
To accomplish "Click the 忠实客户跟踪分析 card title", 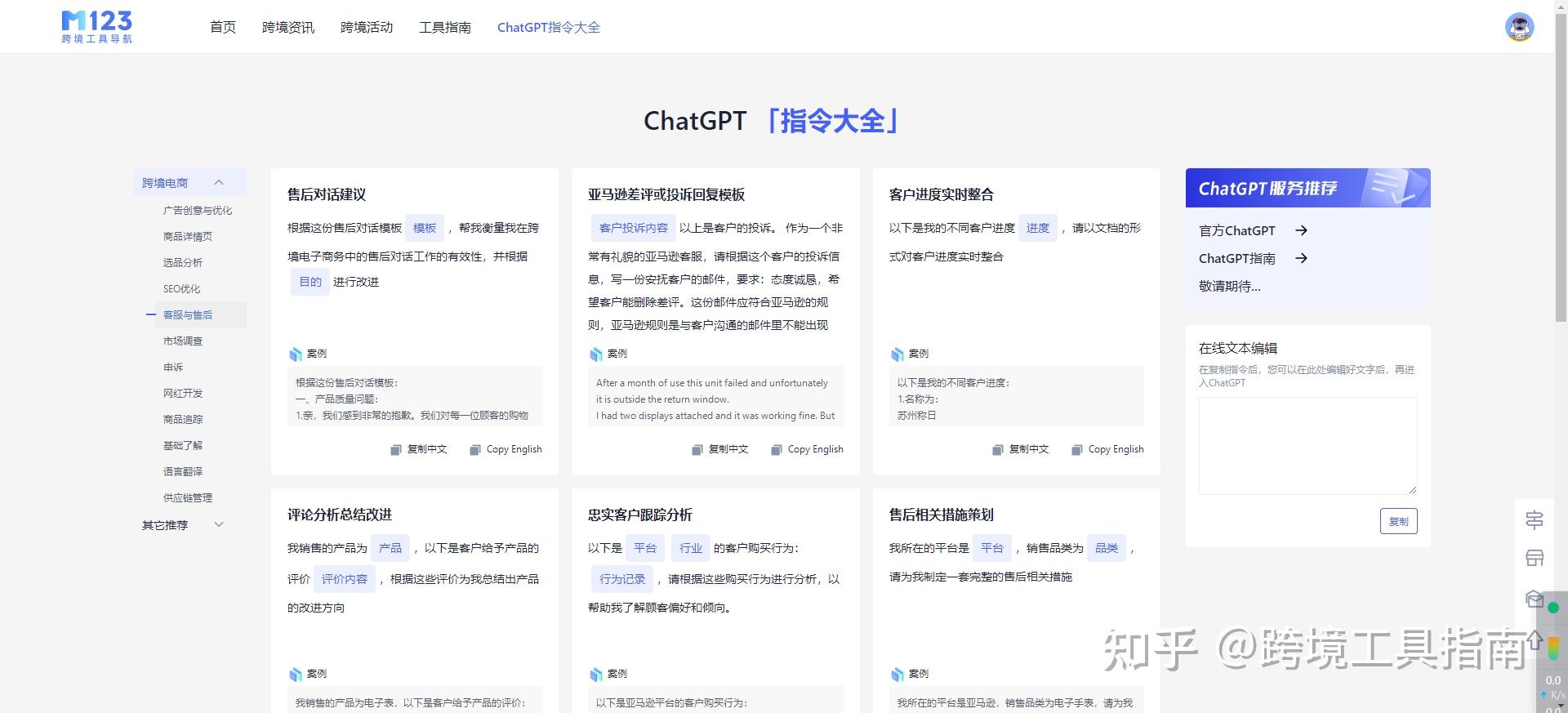I will coord(640,515).
